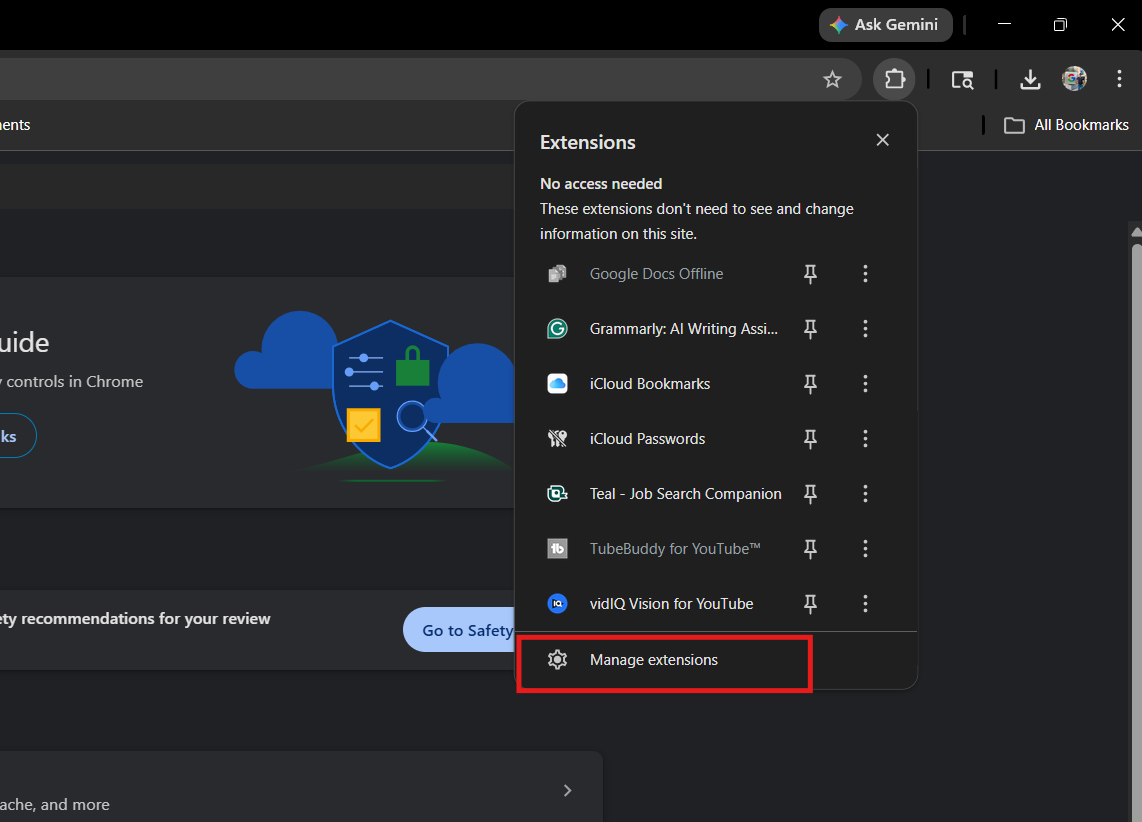1142x822 pixels.
Task: Open more options for iCloud Bookmarks
Action: [865, 384]
